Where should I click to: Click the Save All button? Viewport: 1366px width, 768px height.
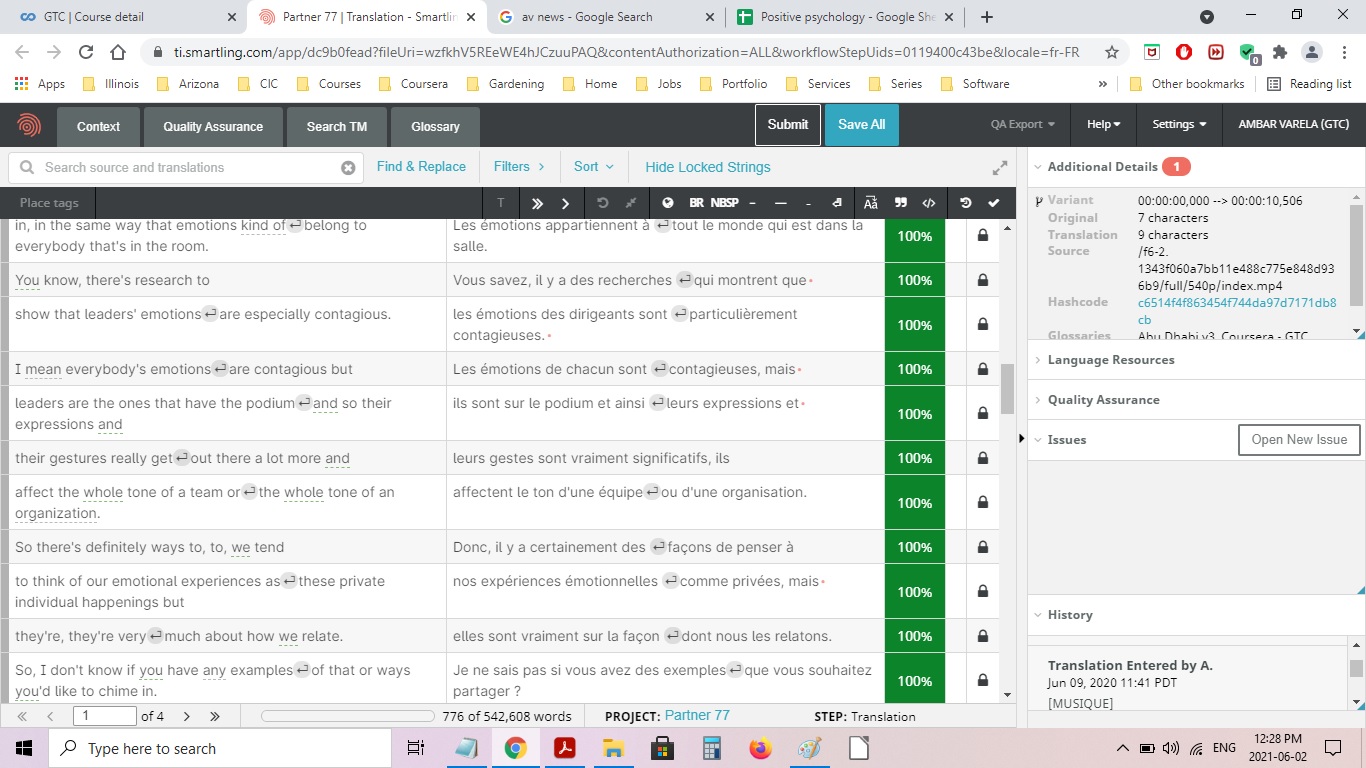(861, 125)
